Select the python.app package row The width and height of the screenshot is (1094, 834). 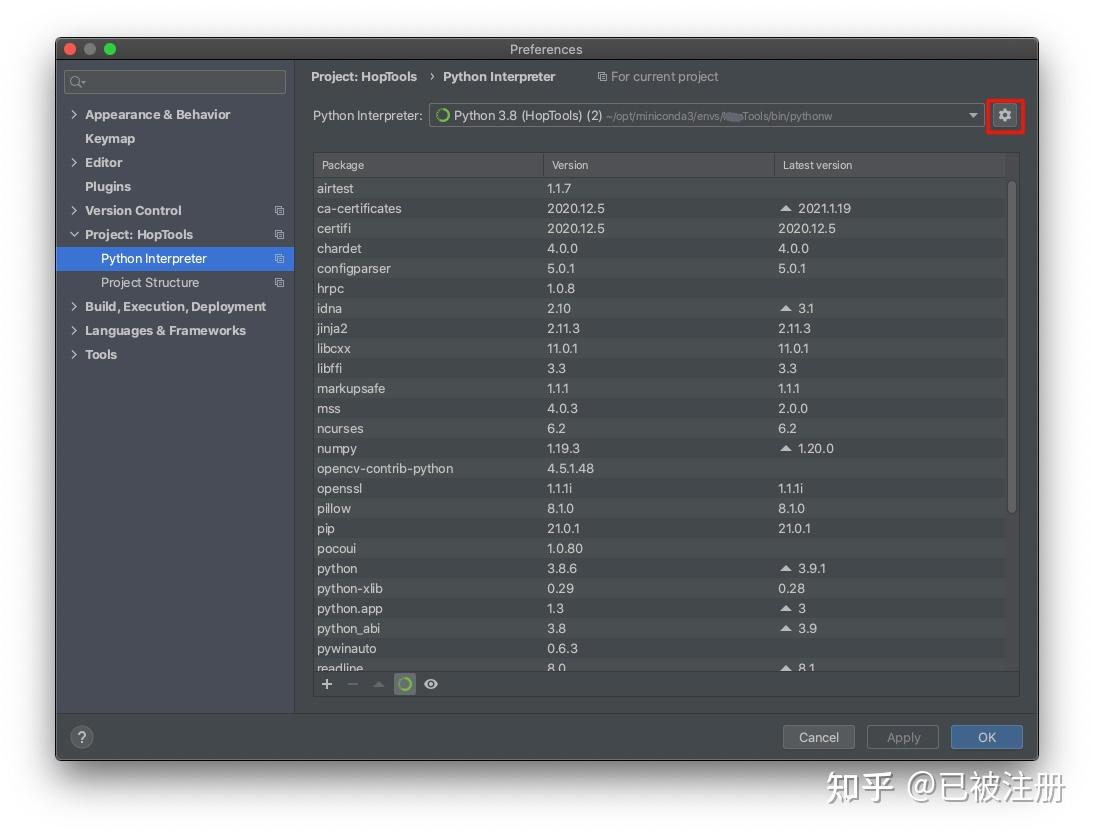tap(660, 609)
